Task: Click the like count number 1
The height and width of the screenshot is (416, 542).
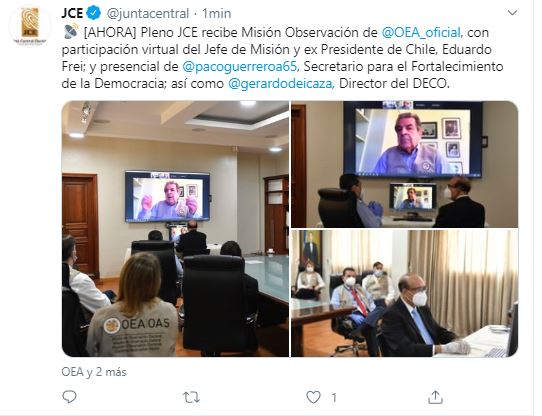Action: 334,397
